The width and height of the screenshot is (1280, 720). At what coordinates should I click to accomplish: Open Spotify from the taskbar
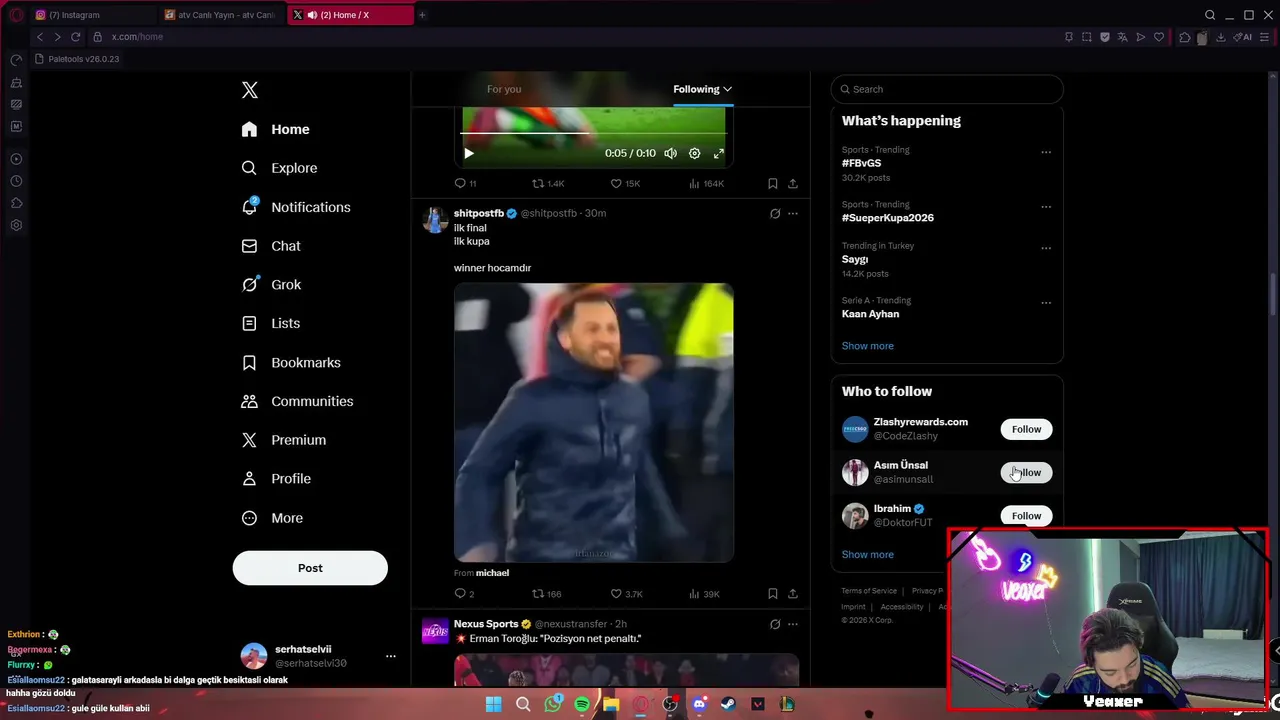tap(582, 704)
